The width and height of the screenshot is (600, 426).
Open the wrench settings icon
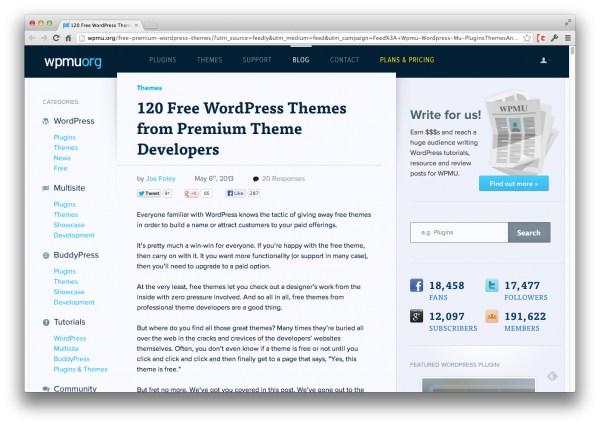pyautogui.click(x=554, y=38)
